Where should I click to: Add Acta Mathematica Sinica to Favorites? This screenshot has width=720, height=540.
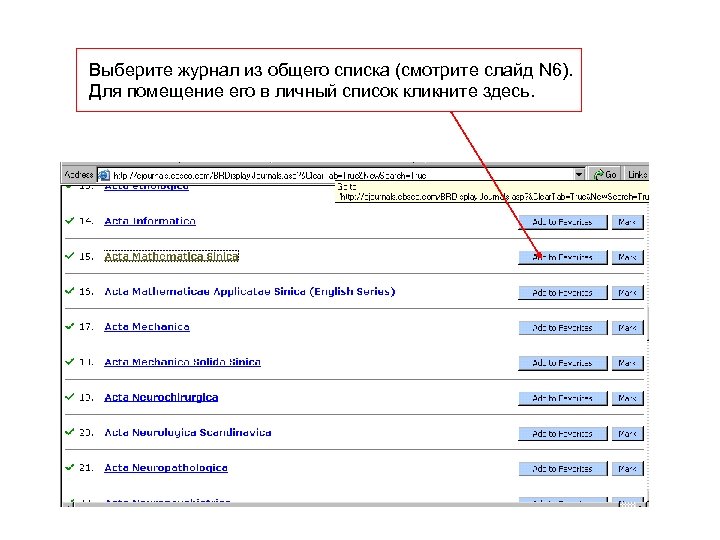coord(562,257)
